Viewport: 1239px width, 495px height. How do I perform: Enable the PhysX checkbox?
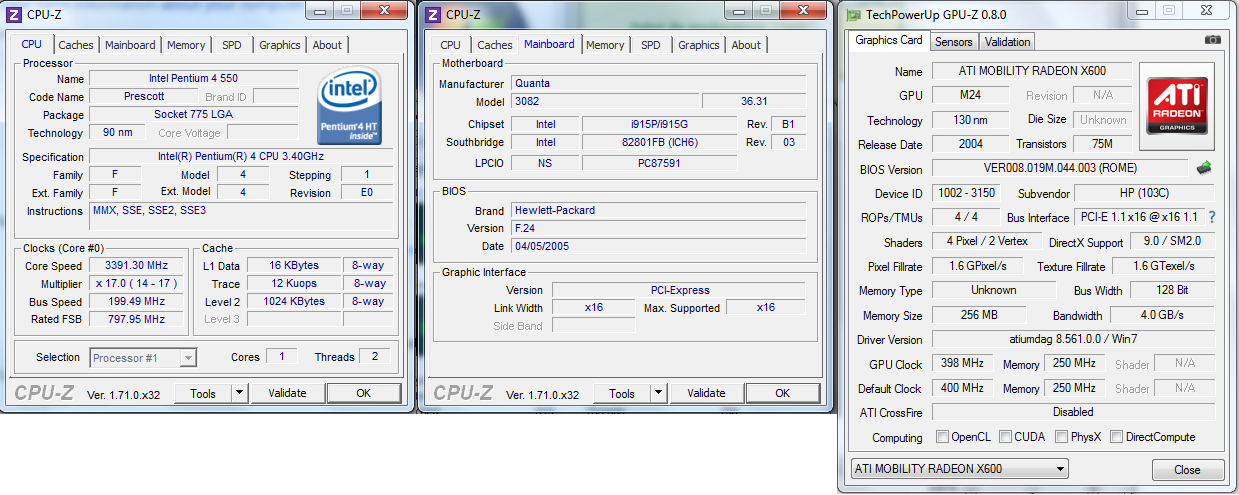(x=1060, y=437)
